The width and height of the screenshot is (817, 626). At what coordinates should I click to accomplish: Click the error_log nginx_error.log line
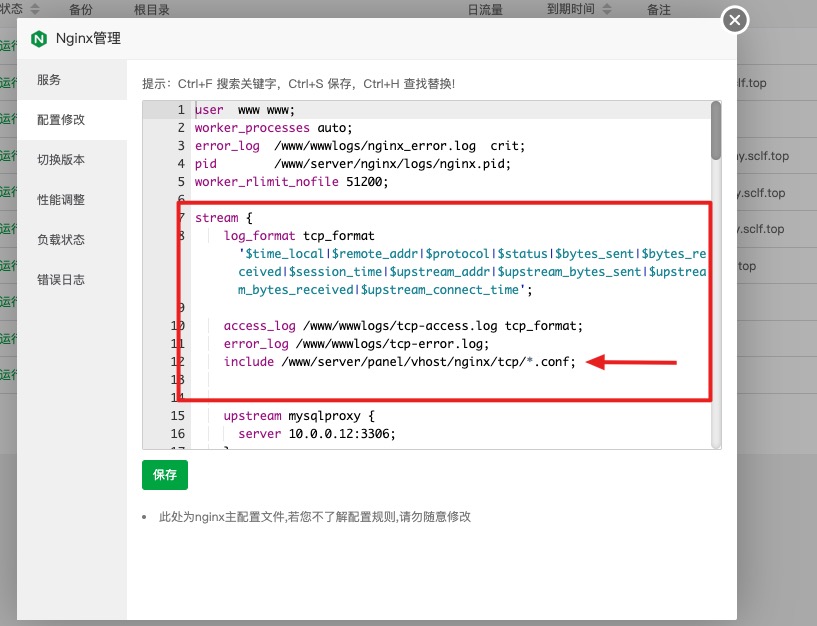tap(360, 146)
